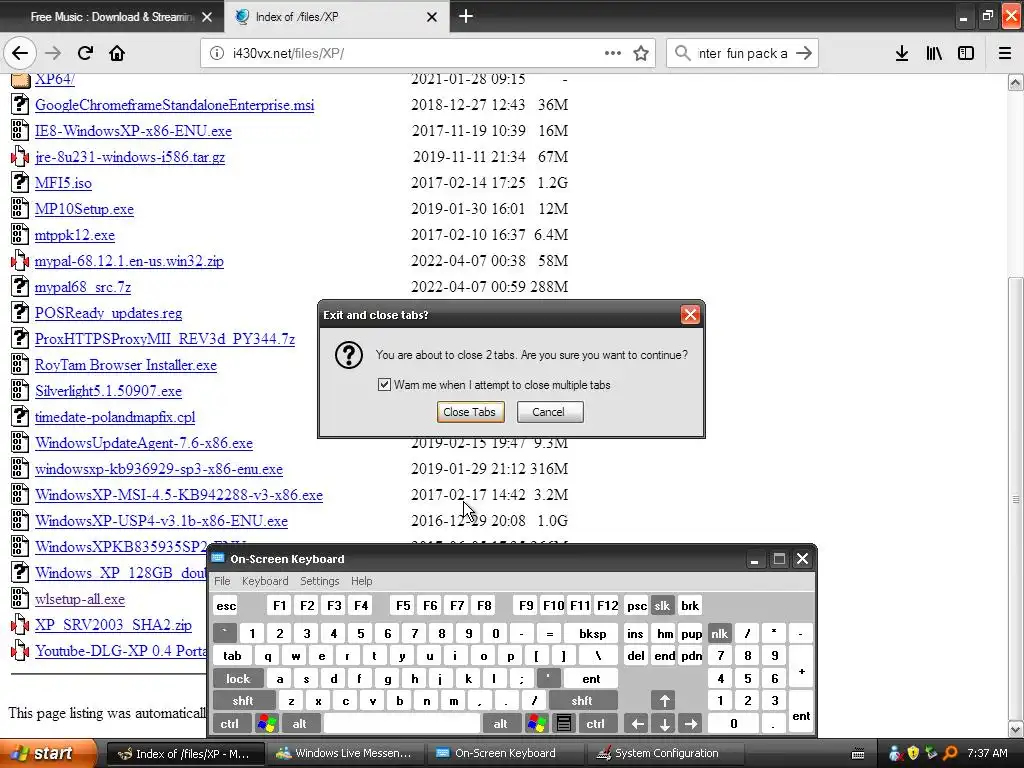
Task: Submit search with the arrow button
Action: coord(804,53)
